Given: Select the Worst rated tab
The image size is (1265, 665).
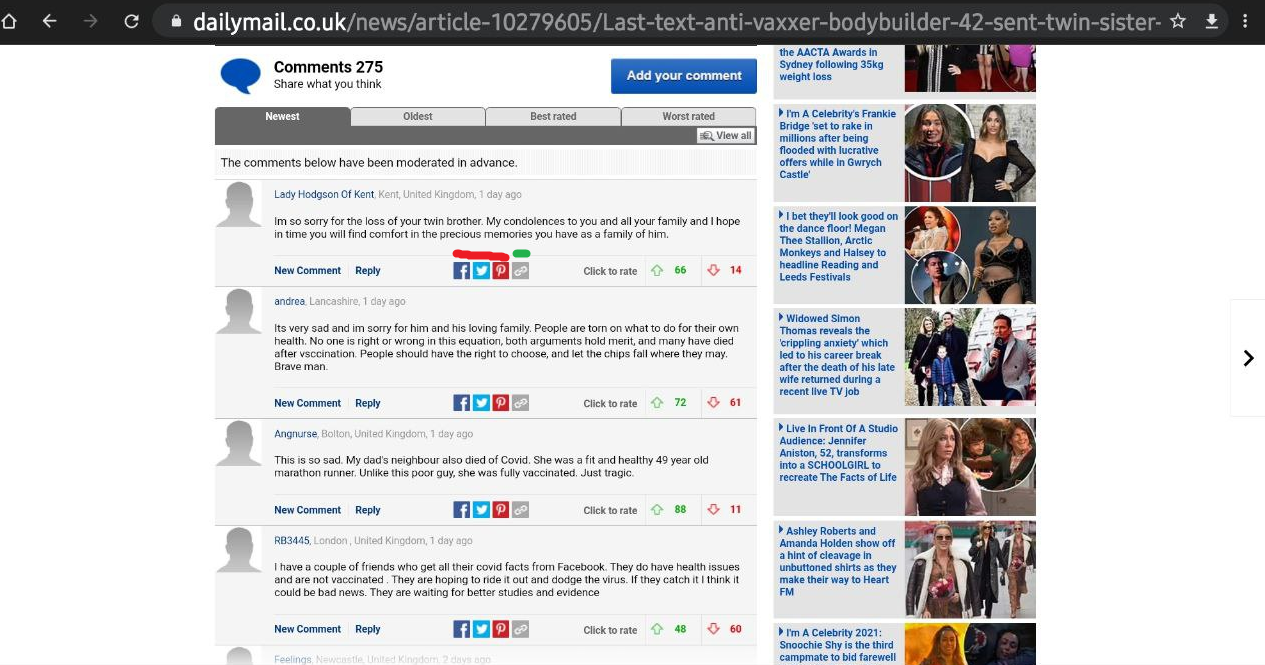Looking at the screenshot, I should click(x=688, y=116).
